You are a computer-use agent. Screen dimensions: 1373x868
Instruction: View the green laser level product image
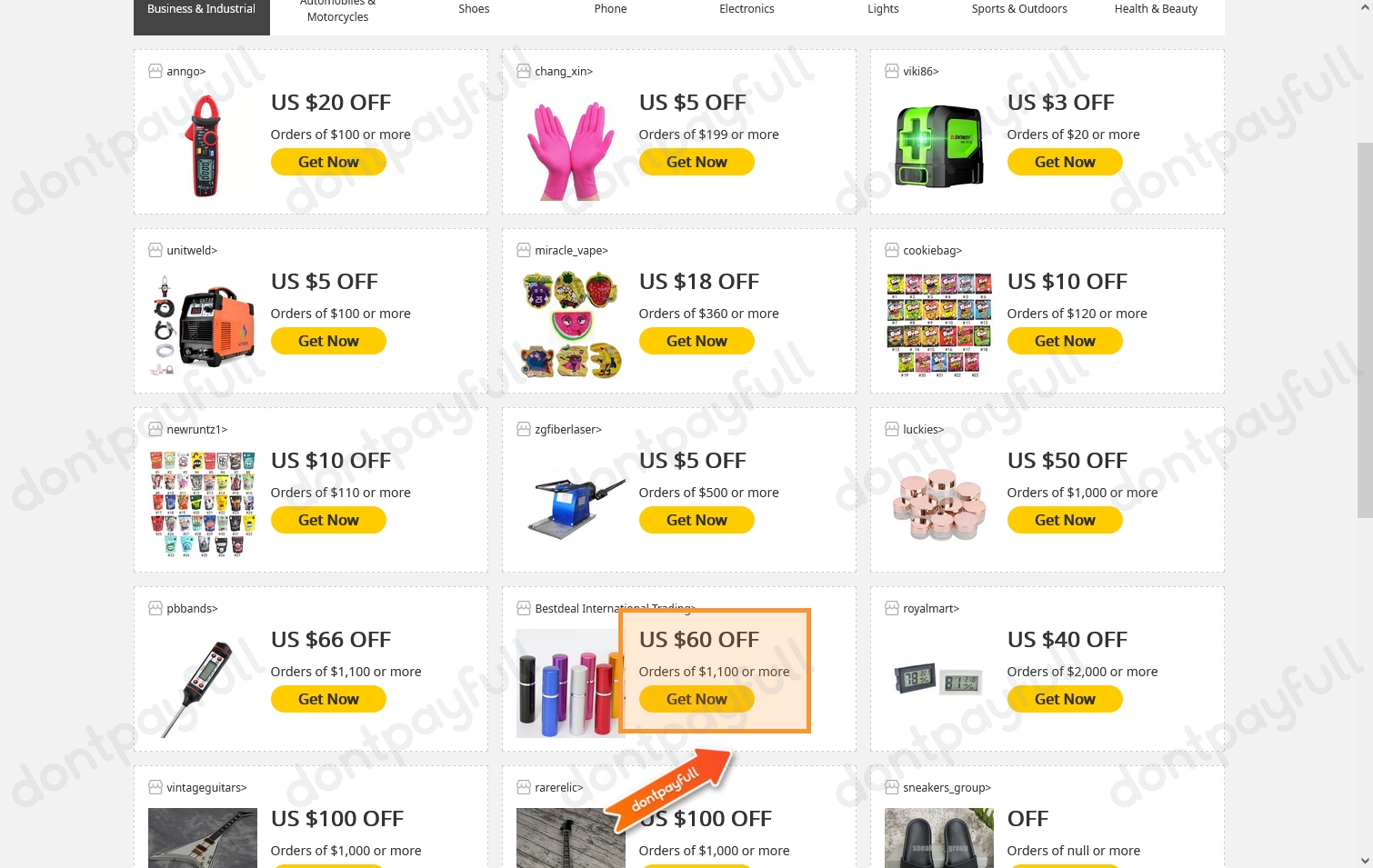pos(939,145)
